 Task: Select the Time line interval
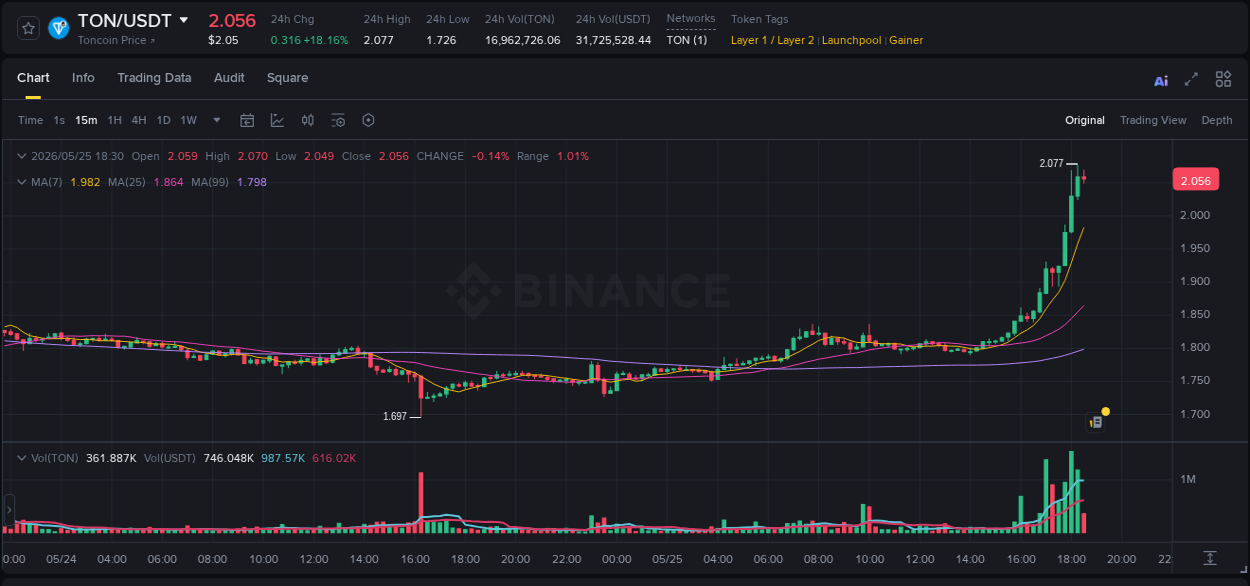[x=30, y=120]
